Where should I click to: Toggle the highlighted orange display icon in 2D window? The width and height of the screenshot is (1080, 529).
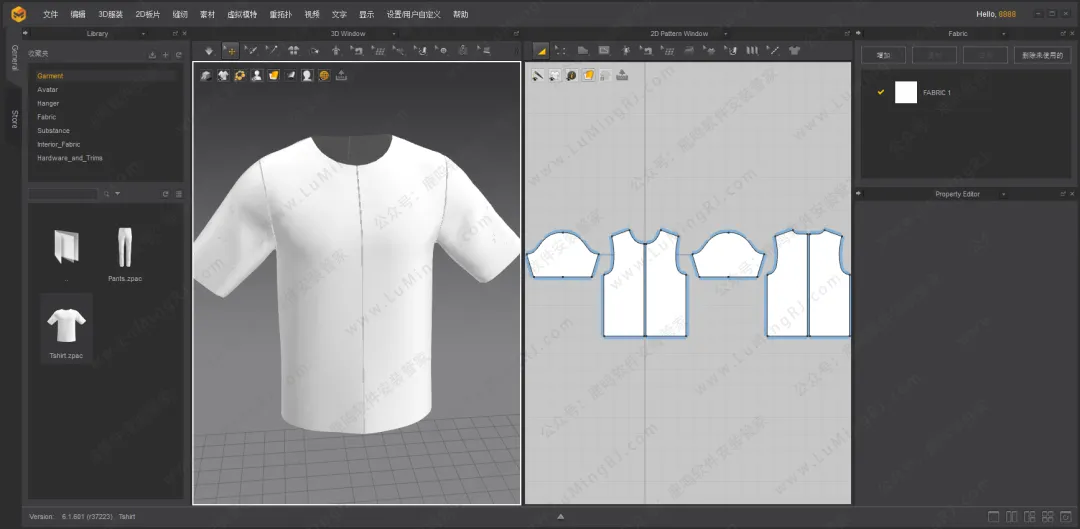pyautogui.click(x=588, y=75)
